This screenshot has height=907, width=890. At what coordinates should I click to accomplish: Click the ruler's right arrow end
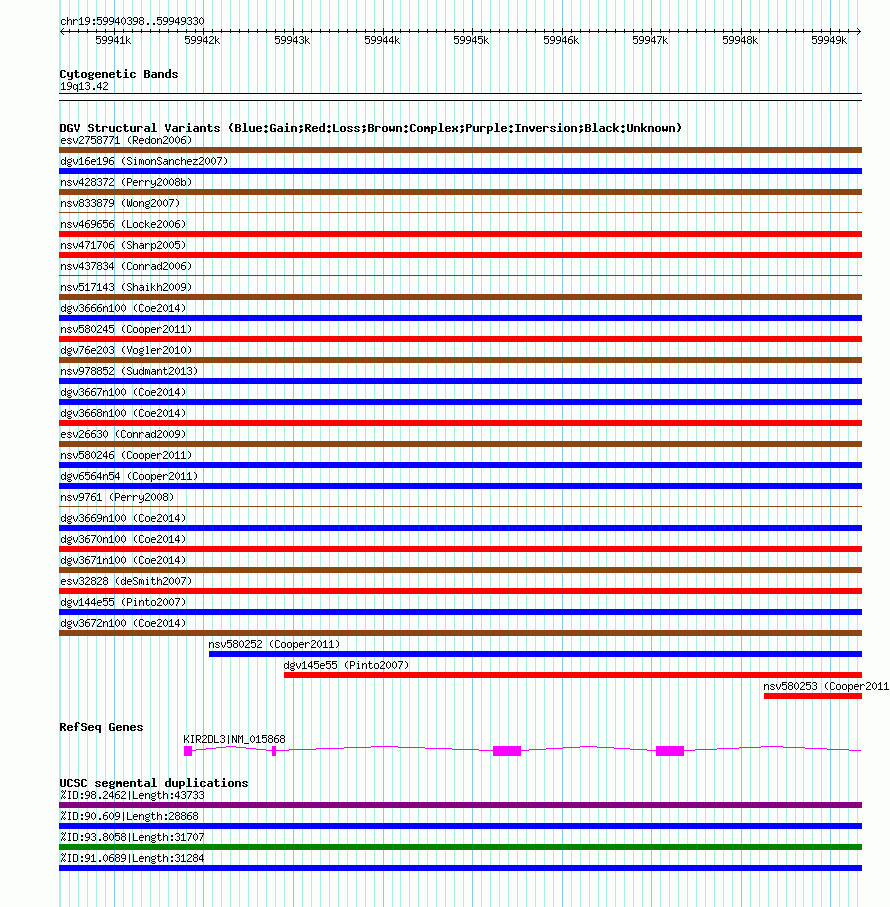pos(859,31)
